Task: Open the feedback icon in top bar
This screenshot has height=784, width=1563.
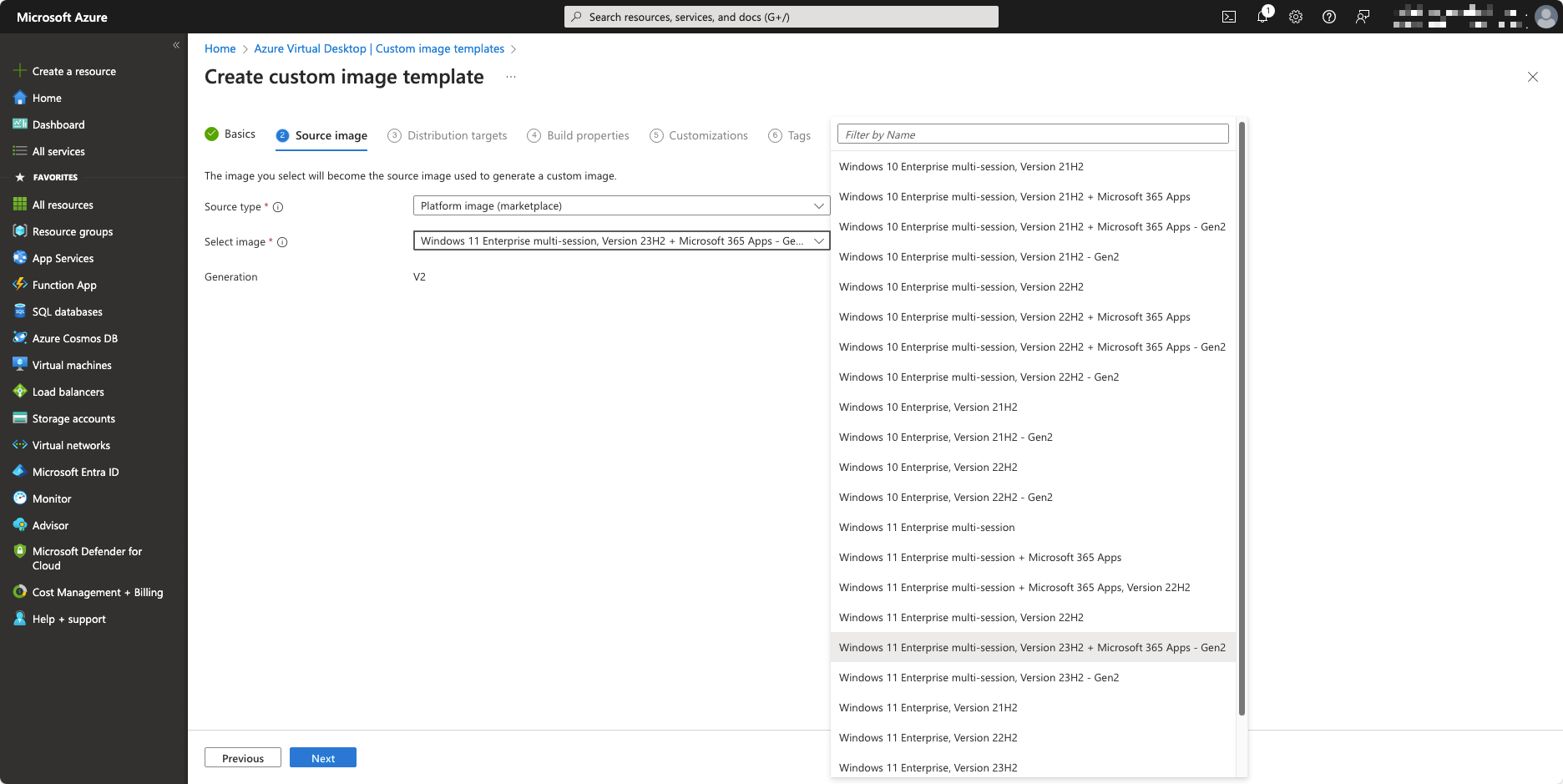Action: (1363, 17)
